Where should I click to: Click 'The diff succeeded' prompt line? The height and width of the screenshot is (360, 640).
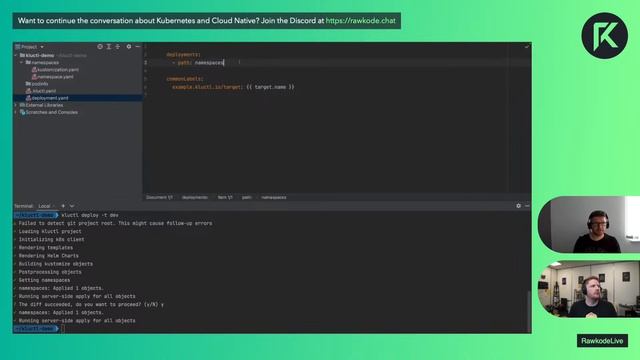tap(91, 304)
